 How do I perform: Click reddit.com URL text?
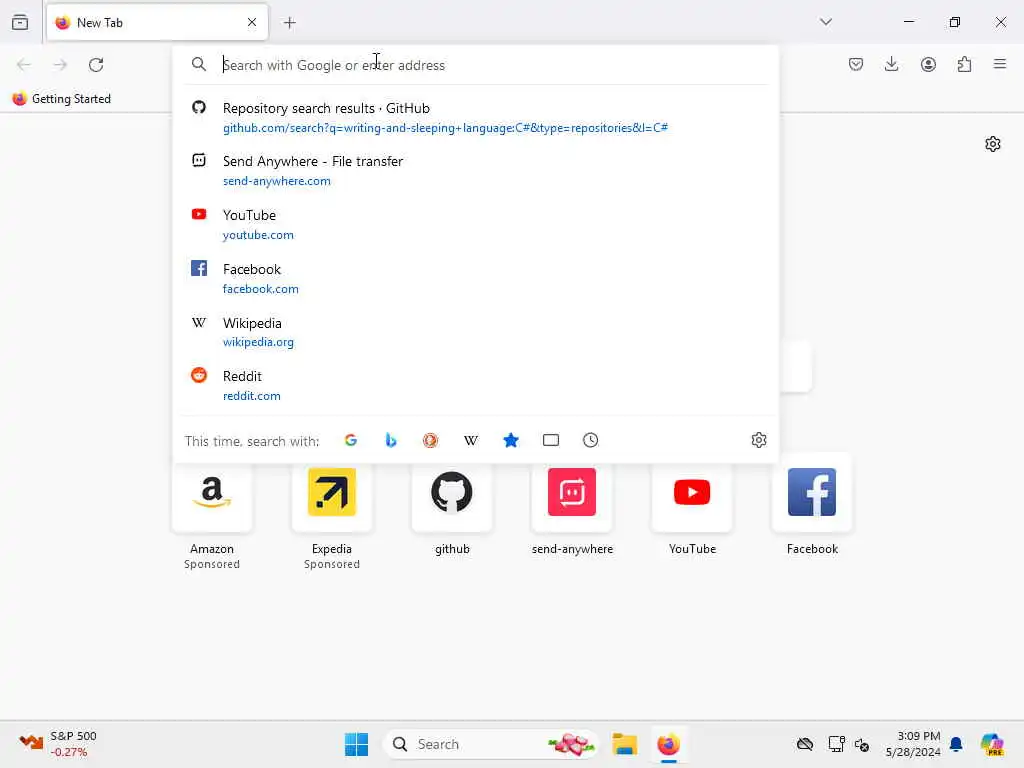pos(251,396)
